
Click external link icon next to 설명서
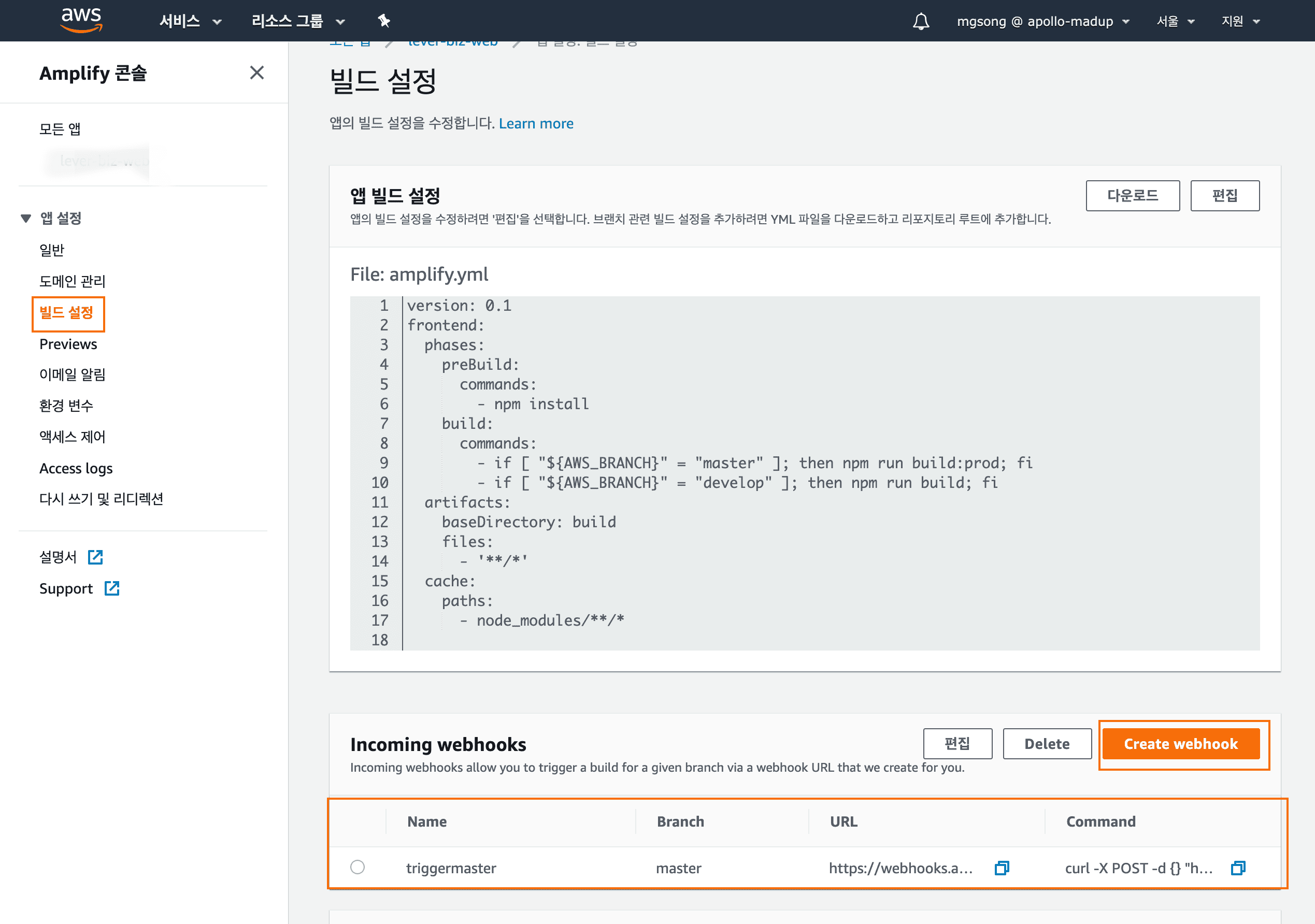tap(95, 557)
